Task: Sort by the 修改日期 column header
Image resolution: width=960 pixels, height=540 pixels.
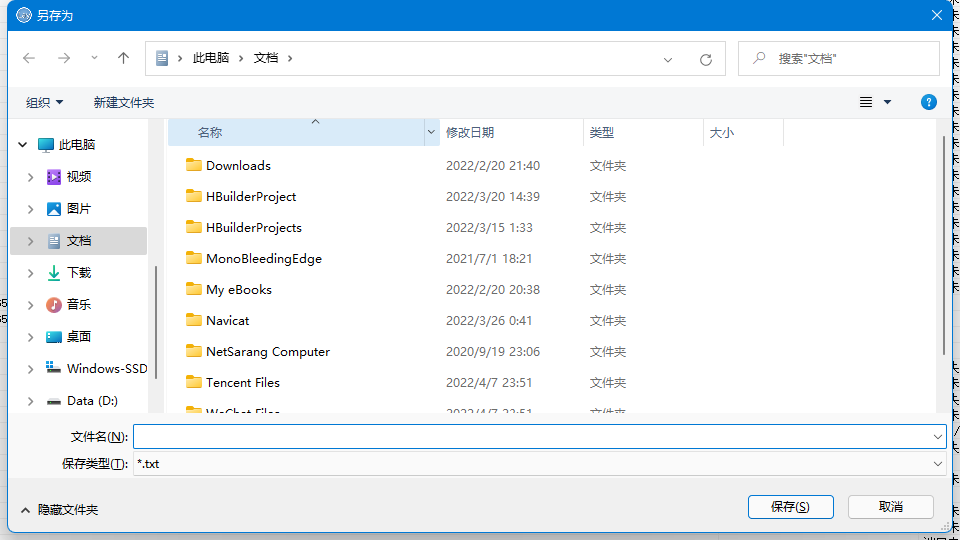Action: pos(511,132)
